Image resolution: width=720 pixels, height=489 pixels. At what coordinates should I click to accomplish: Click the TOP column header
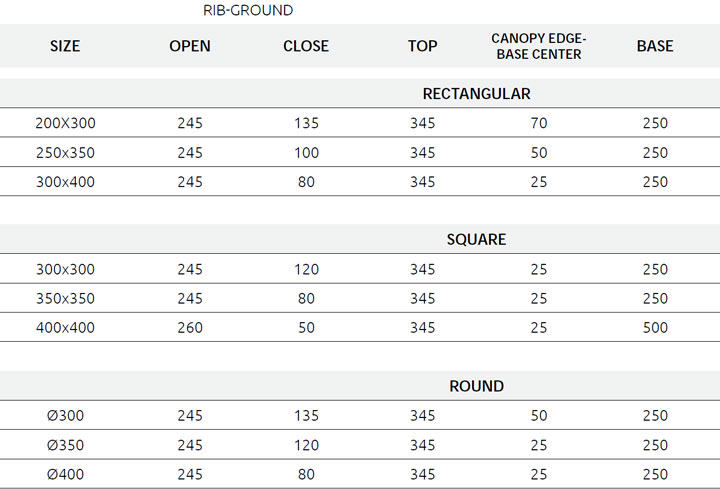(x=423, y=46)
